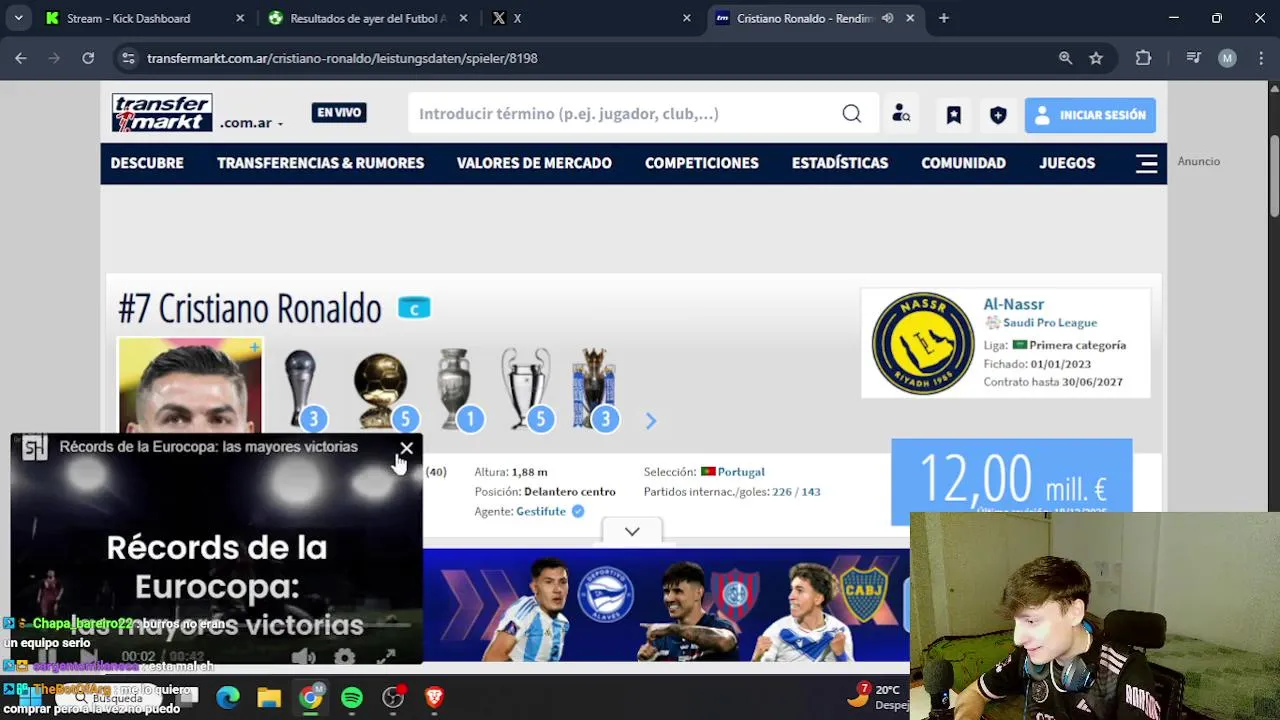Click the blue captain badge beside player name
Image resolution: width=1280 pixels, height=720 pixels.
[414, 308]
